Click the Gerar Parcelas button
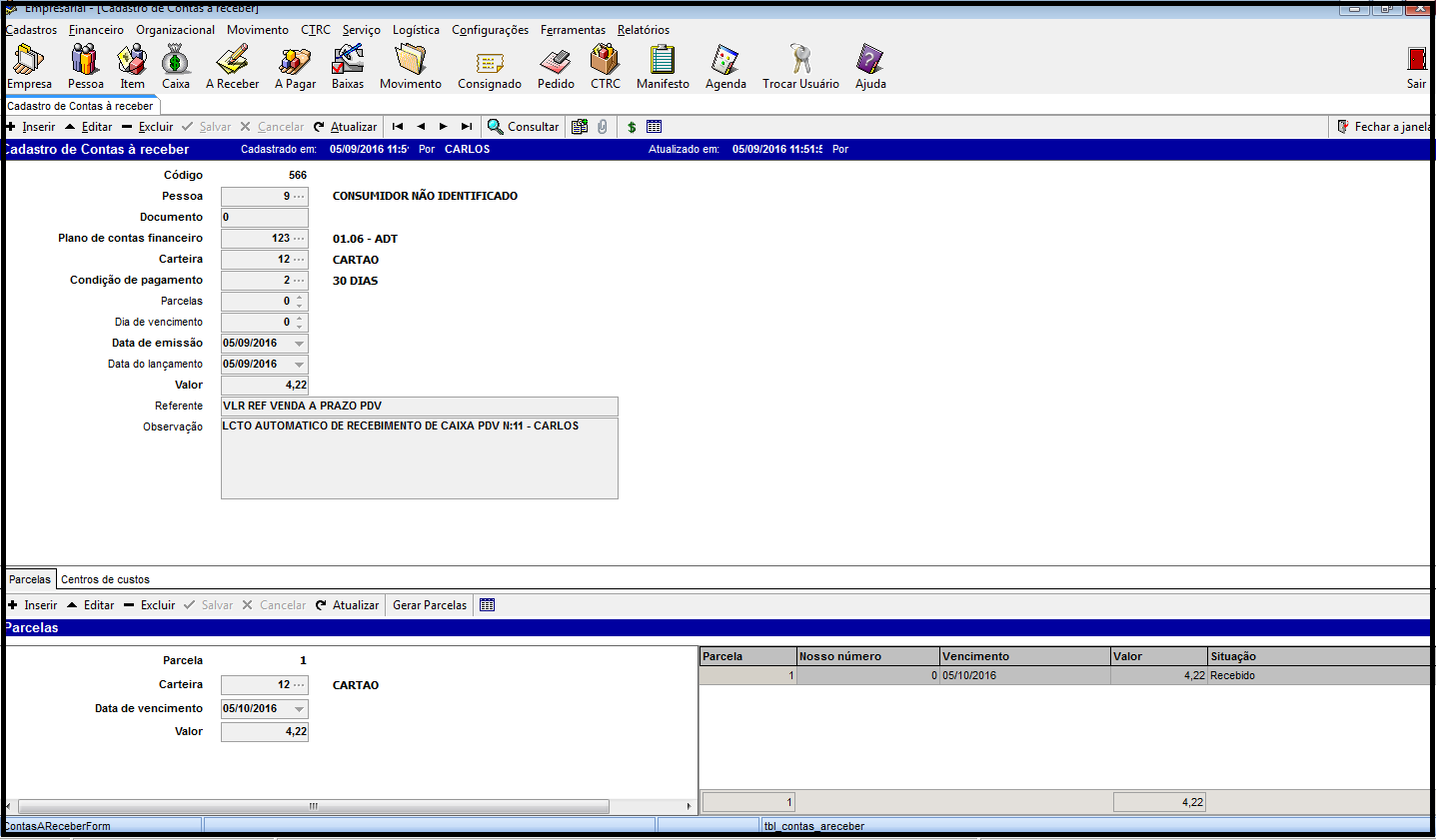 click(x=430, y=605)
